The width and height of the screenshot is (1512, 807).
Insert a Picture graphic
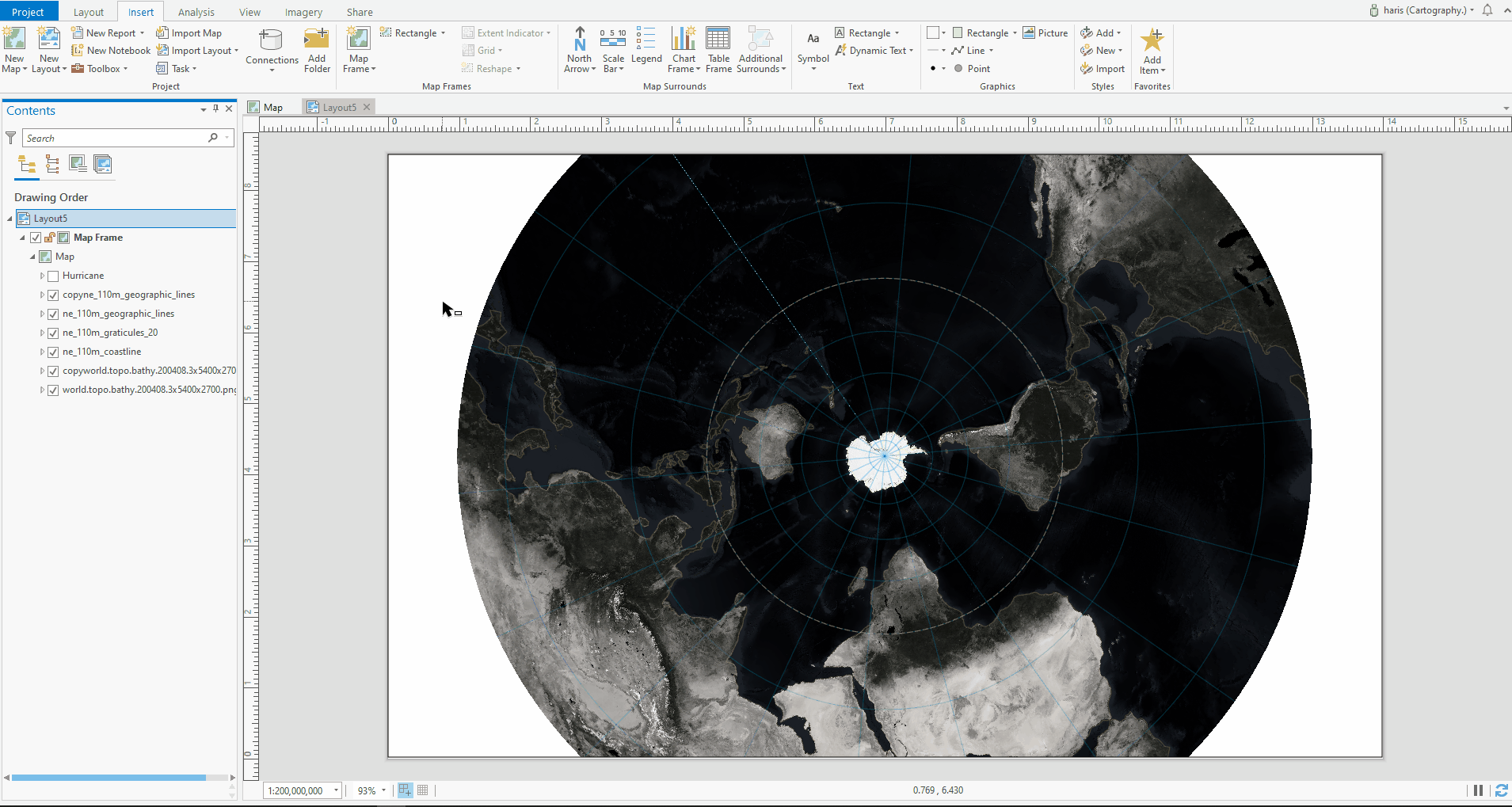(x=1045, y=32)
